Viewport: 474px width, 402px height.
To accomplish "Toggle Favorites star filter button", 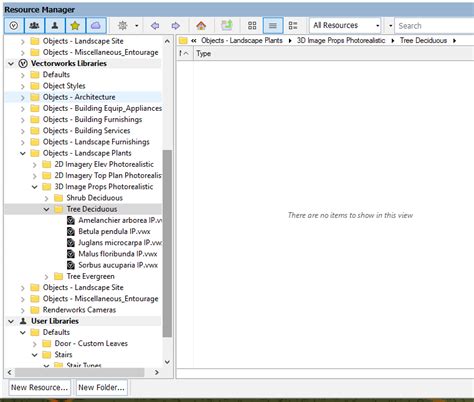I will (75, 26).
